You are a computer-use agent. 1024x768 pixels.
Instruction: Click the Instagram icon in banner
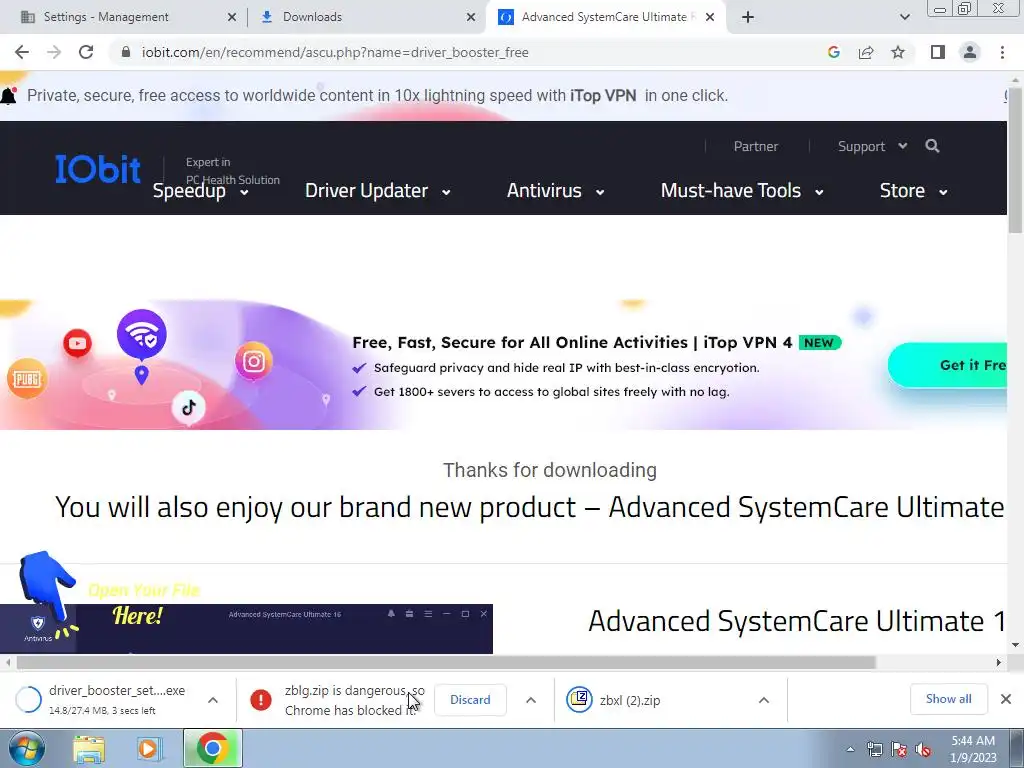pyautogui.click(x=253, y=361)
